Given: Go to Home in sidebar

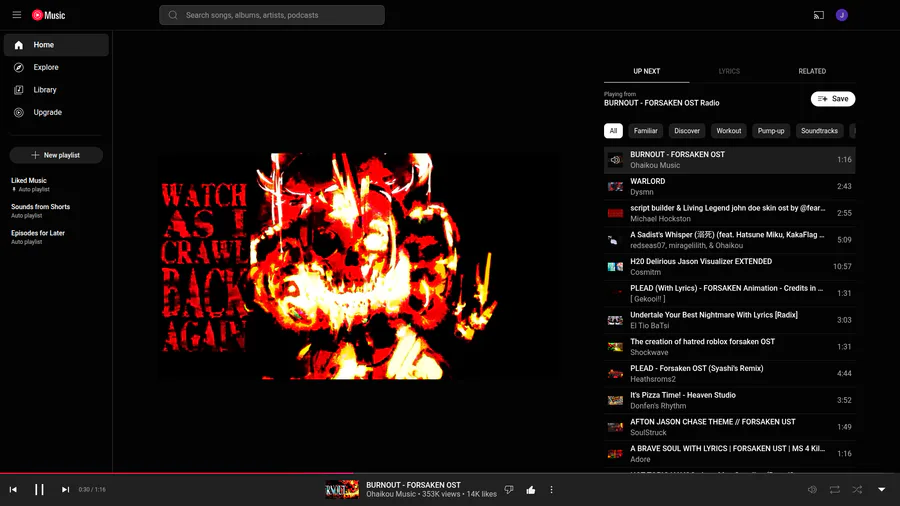Looking at the screenshot, I should 56,45.
